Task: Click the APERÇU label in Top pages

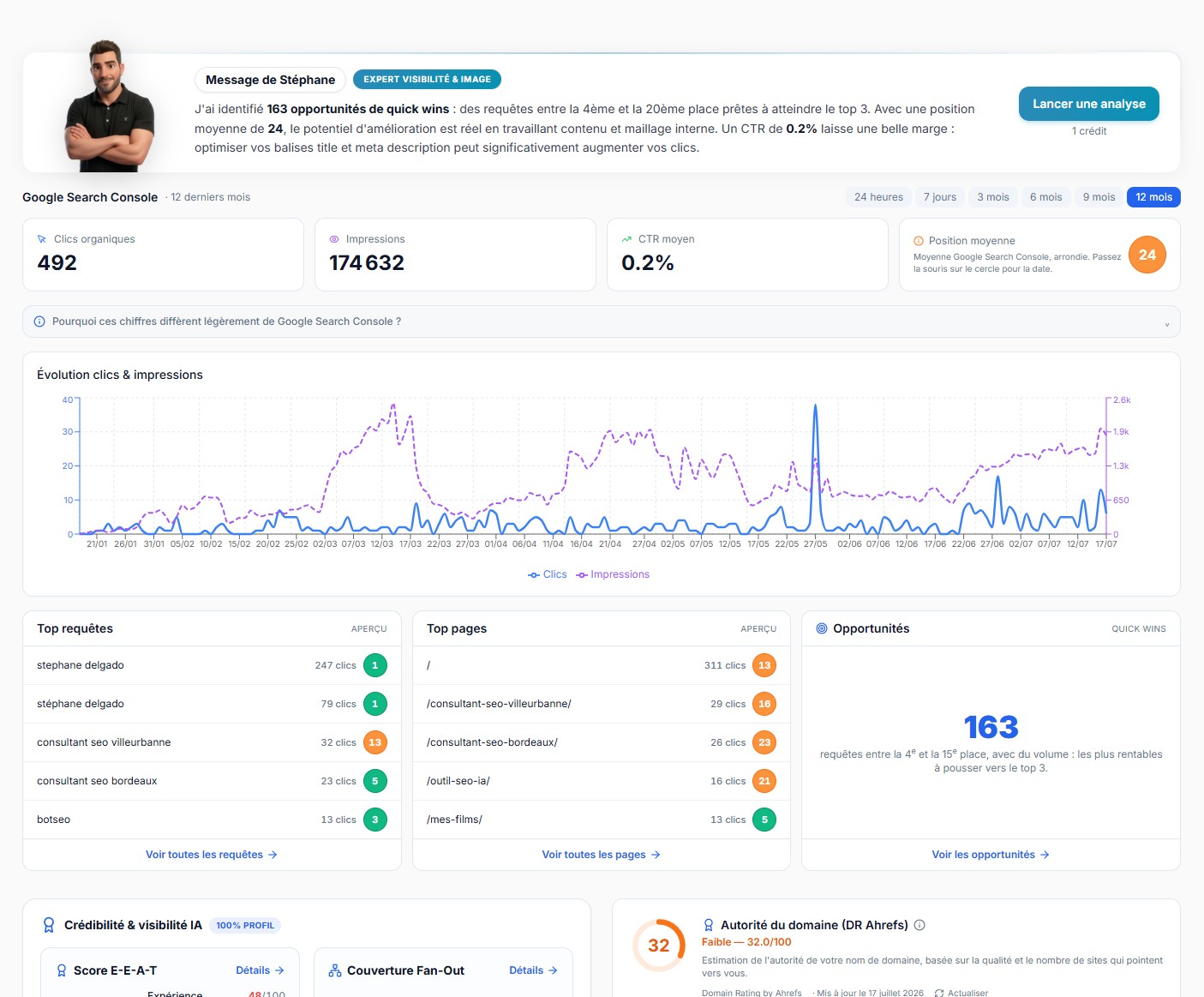Action: tap(758, 629)
